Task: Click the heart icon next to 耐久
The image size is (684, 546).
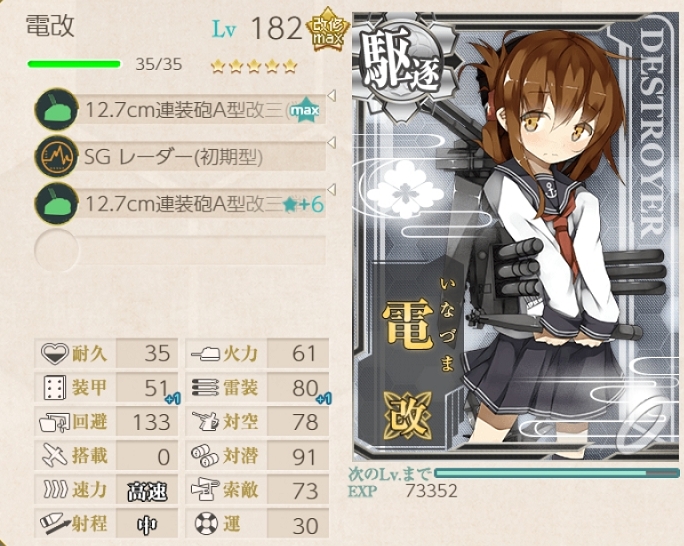Action: coord(55,353)
